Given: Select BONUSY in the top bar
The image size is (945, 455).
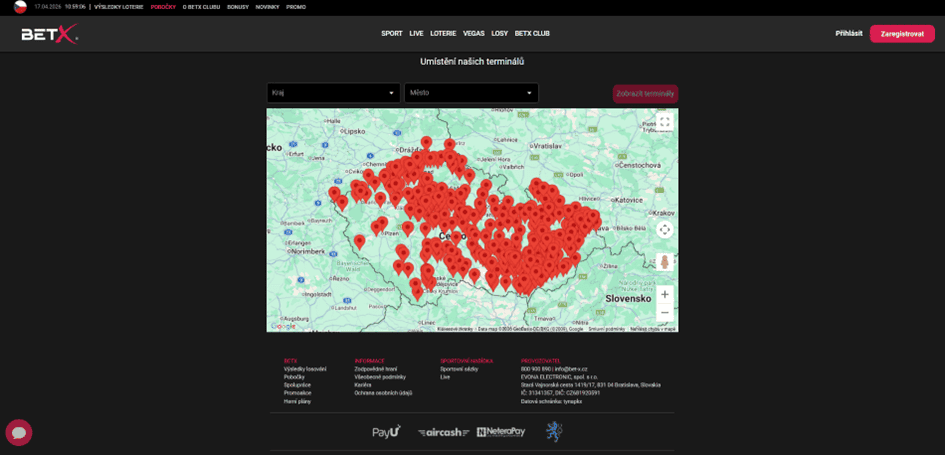Looking at the screenshot, I should click(238, 7).
